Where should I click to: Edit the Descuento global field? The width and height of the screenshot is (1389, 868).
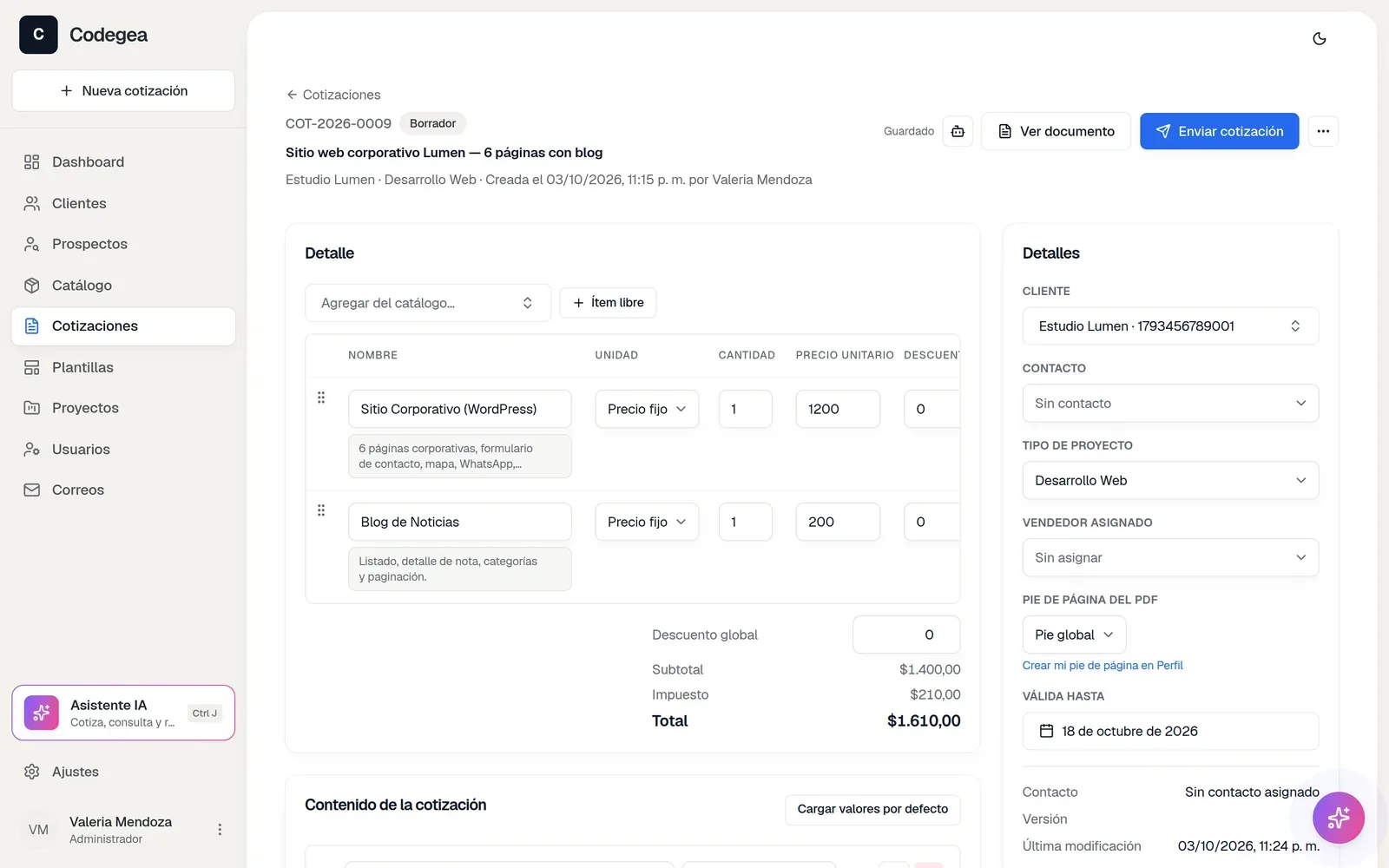(x=906, y=635)
